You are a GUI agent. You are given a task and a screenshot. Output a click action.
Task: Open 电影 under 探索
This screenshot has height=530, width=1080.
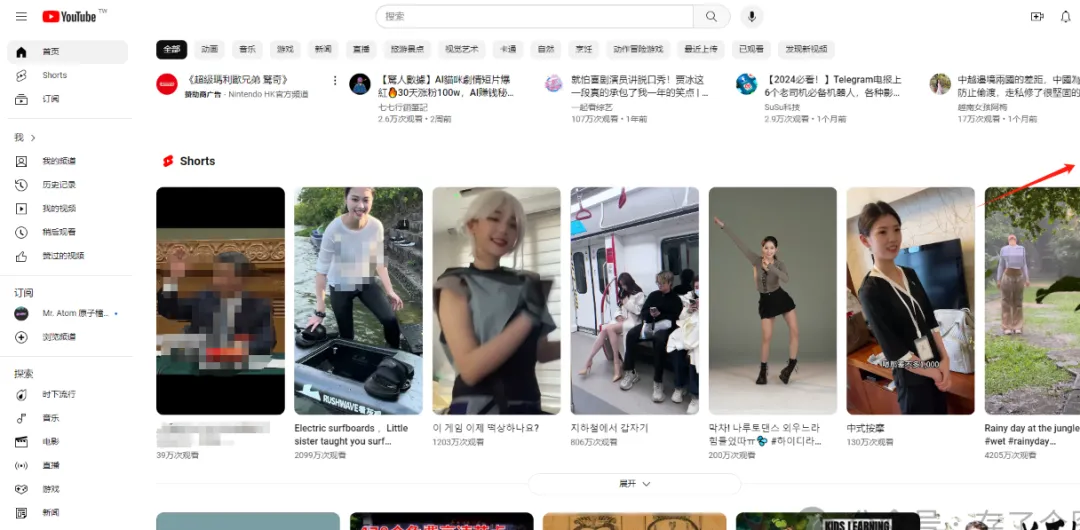point(68,442)
